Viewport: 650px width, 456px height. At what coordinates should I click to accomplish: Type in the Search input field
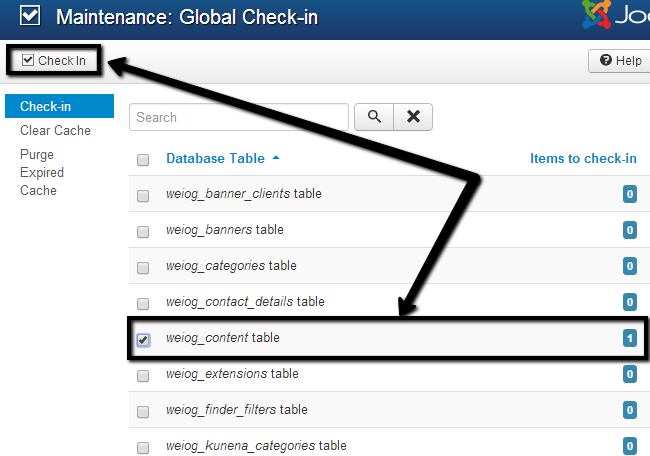pyautogui.click(x=238, y=117)
